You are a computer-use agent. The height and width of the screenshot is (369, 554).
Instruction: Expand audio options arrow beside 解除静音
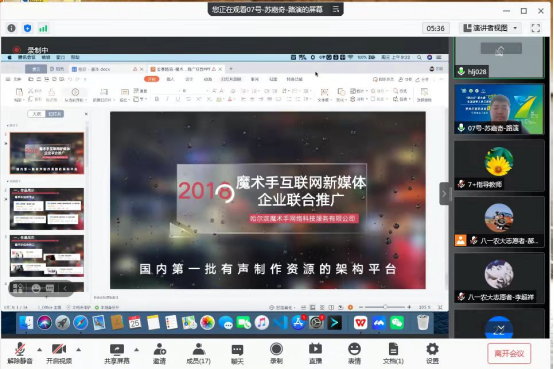pyautogui.click(x=39, y=350)
